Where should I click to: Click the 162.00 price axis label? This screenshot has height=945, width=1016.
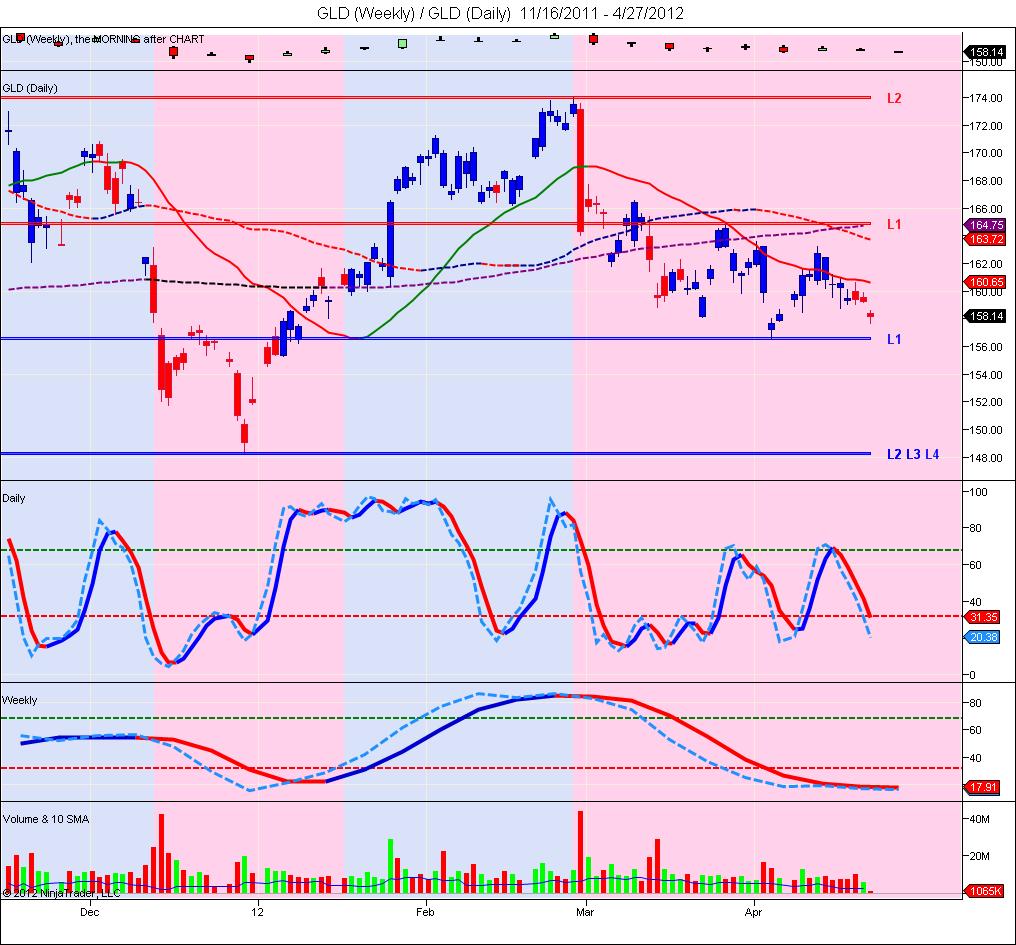pyautogui.click(x=986, y=264)
